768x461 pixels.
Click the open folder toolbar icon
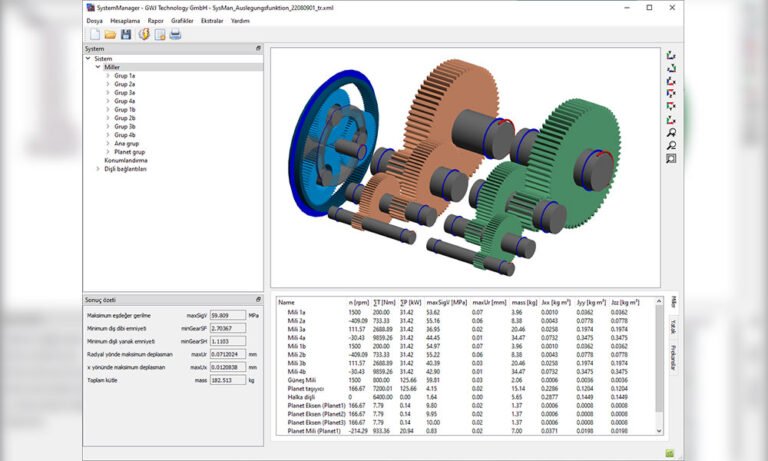tap(110, 34)
